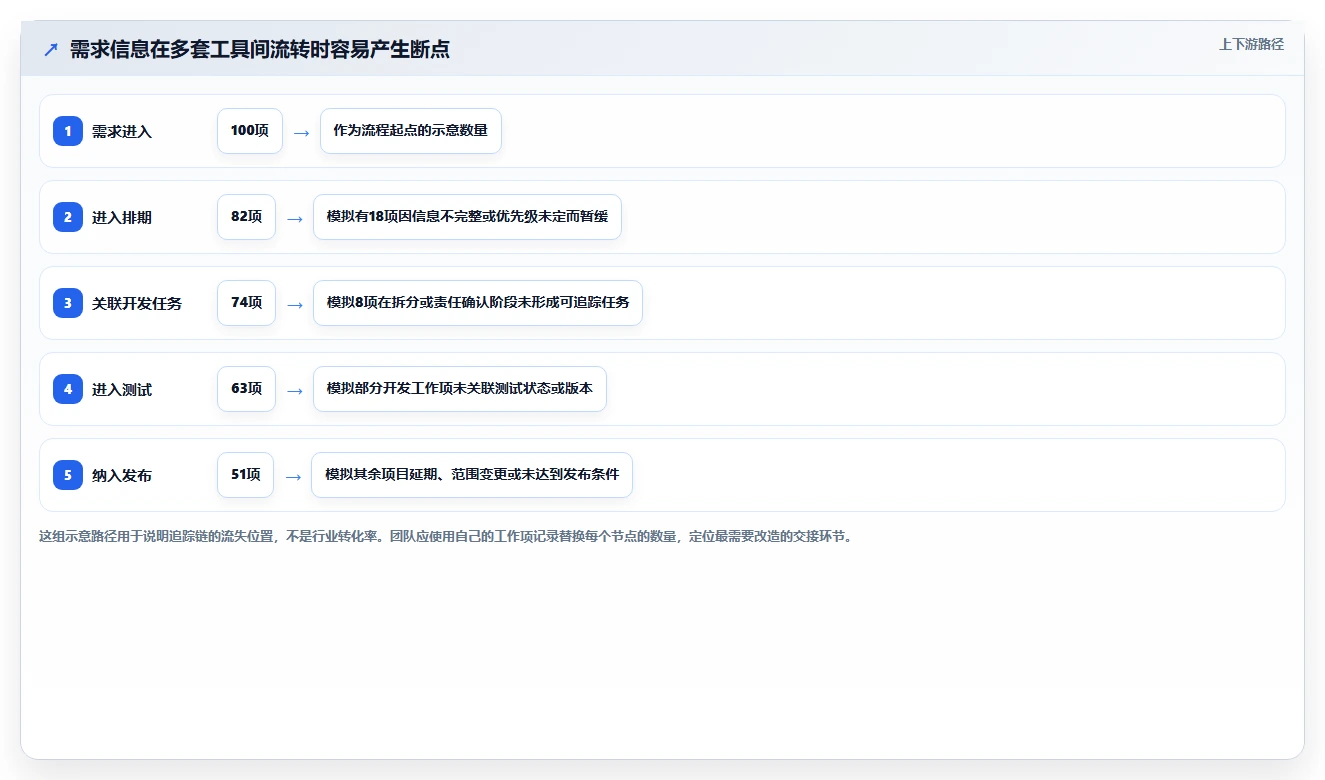Screen dimensions: 1325x780
Task: Click the 进入排期 step label
Action: [x=122, y=218]
